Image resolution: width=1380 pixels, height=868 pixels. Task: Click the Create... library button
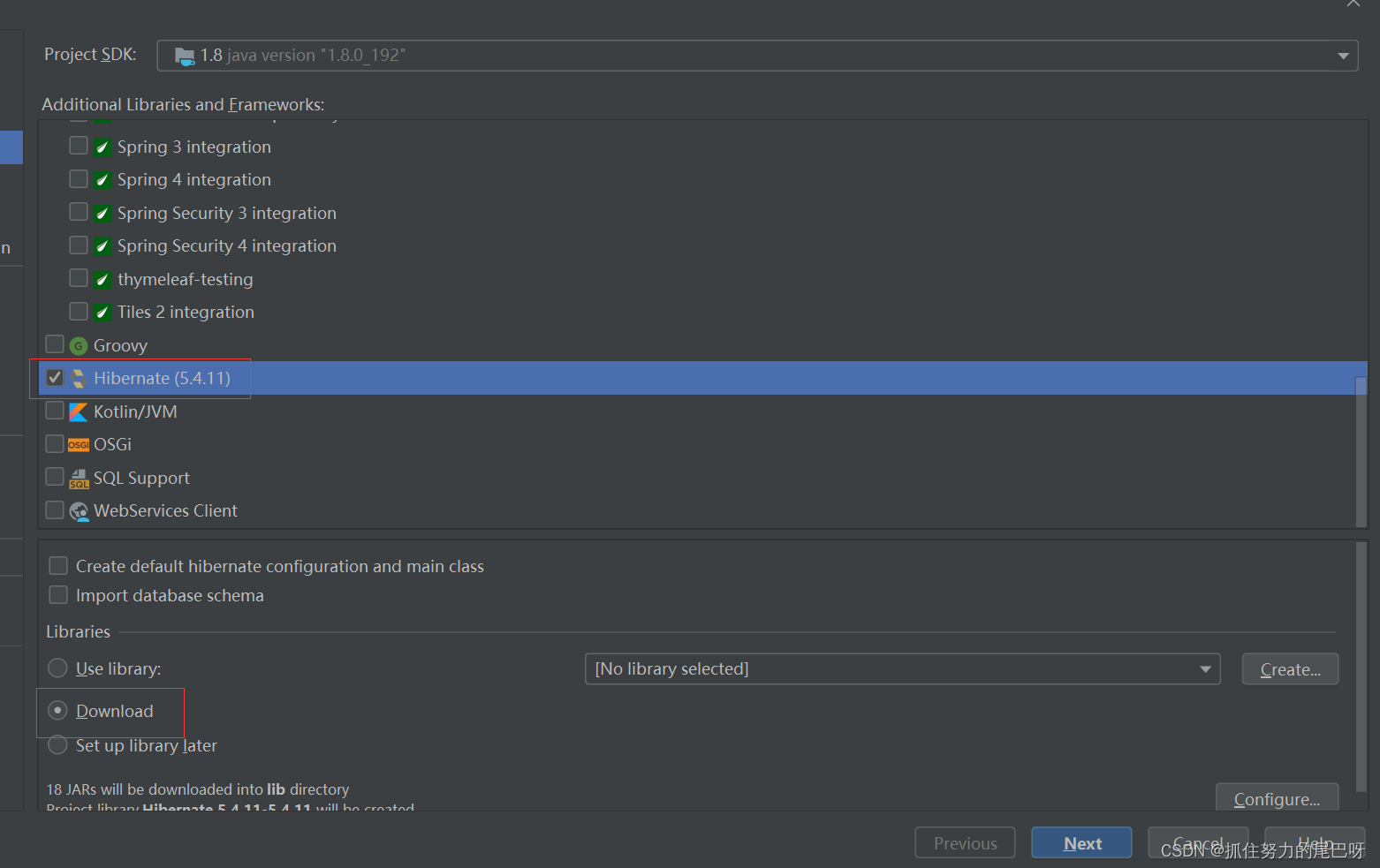tap(1290, 669)
